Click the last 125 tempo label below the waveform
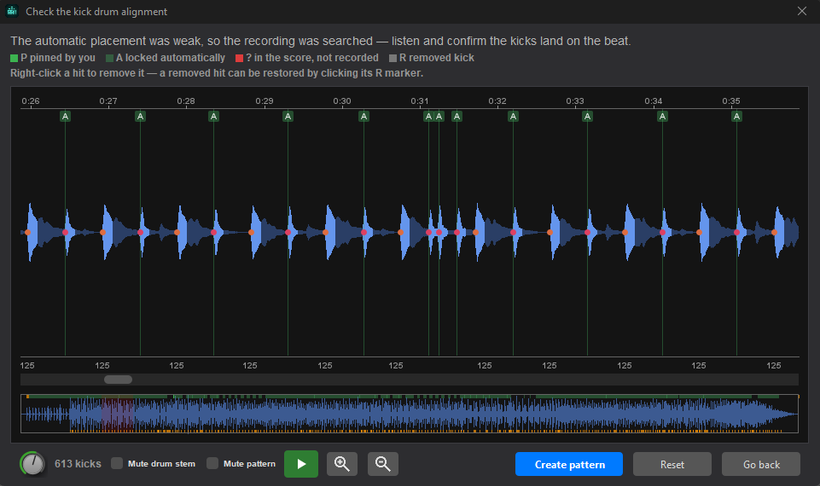This screenshot has width=820, height=486. [773, 366]
